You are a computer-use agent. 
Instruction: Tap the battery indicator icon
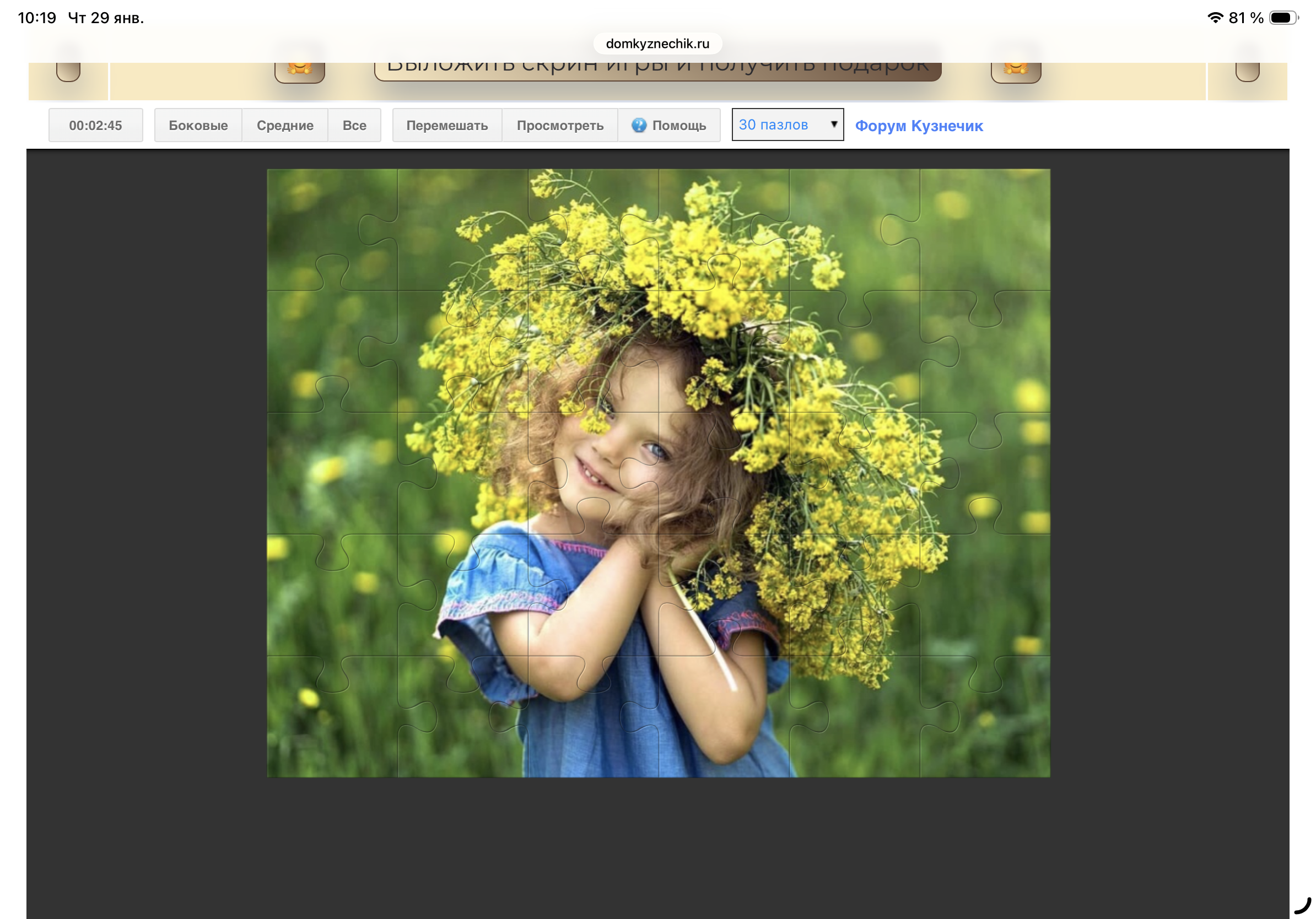[x=1283, y=17]
